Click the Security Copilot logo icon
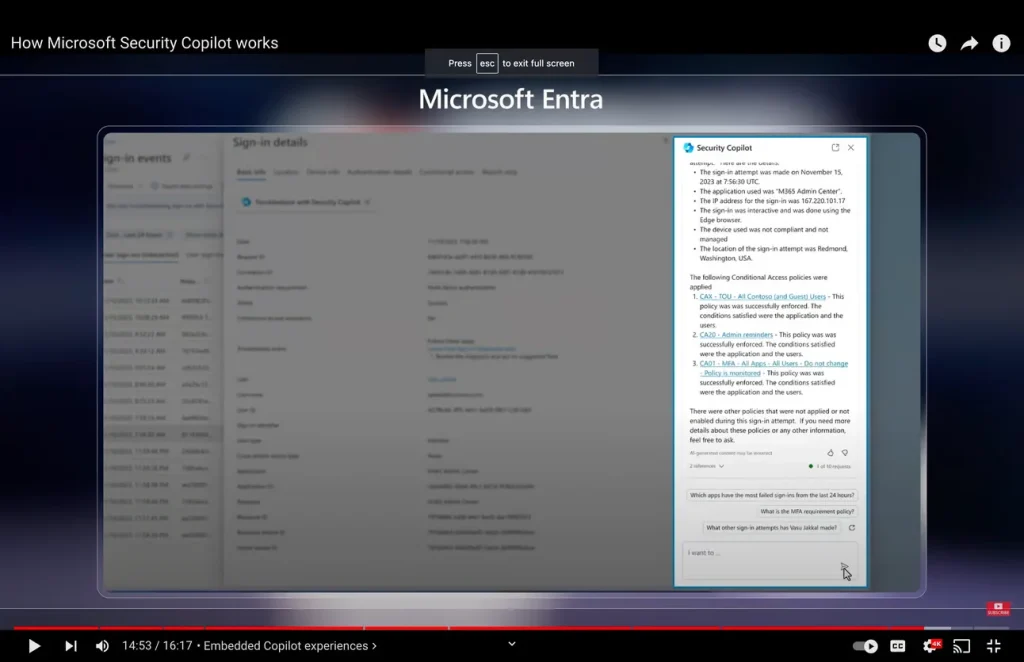Viewport: 1024px width, 662px height. pos(688,148)
